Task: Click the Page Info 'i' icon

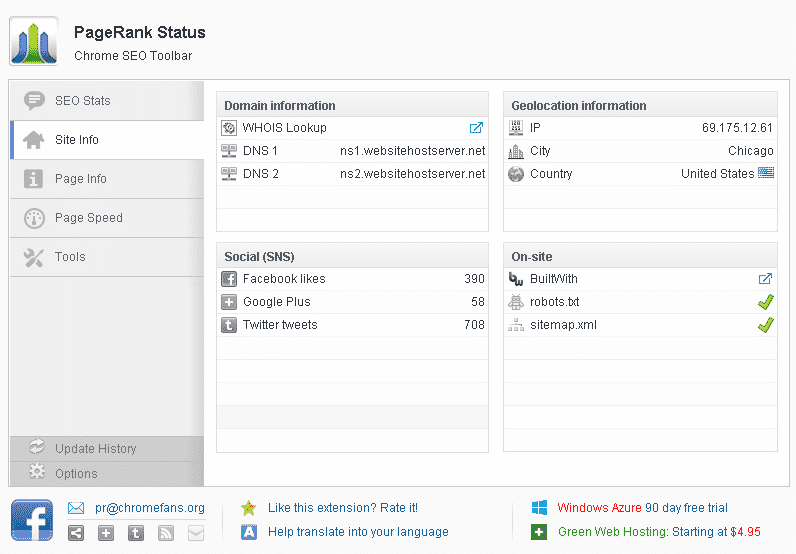Action: [34, 179]
